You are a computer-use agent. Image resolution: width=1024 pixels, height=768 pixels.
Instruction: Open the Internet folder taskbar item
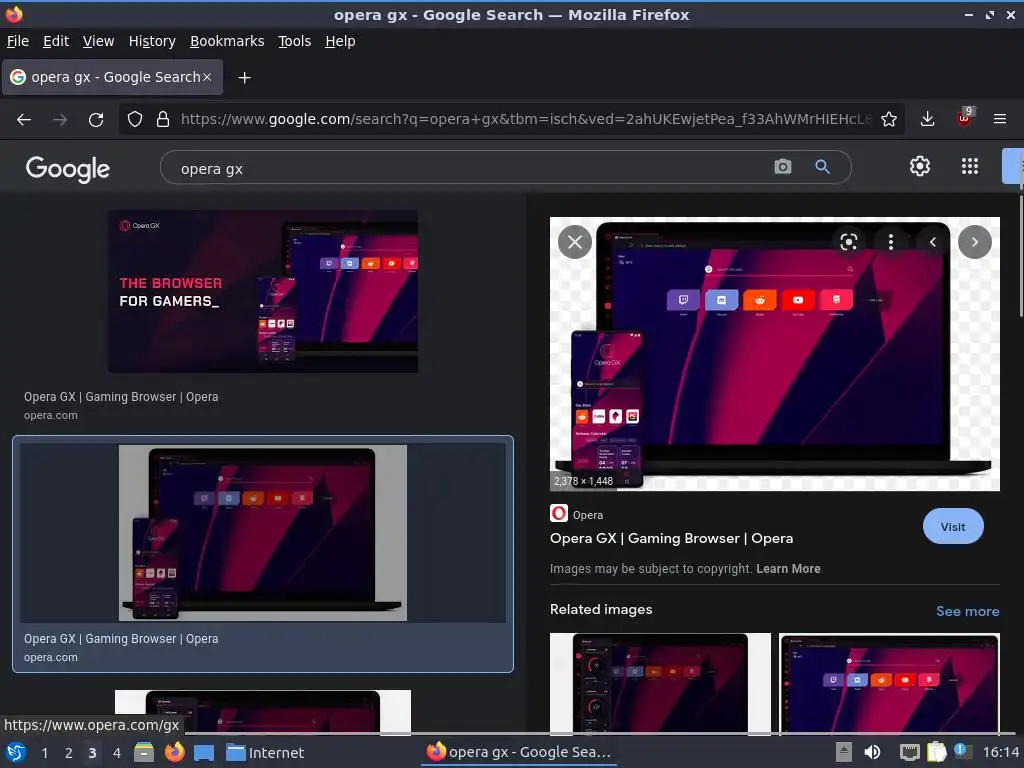coord(265,752)
